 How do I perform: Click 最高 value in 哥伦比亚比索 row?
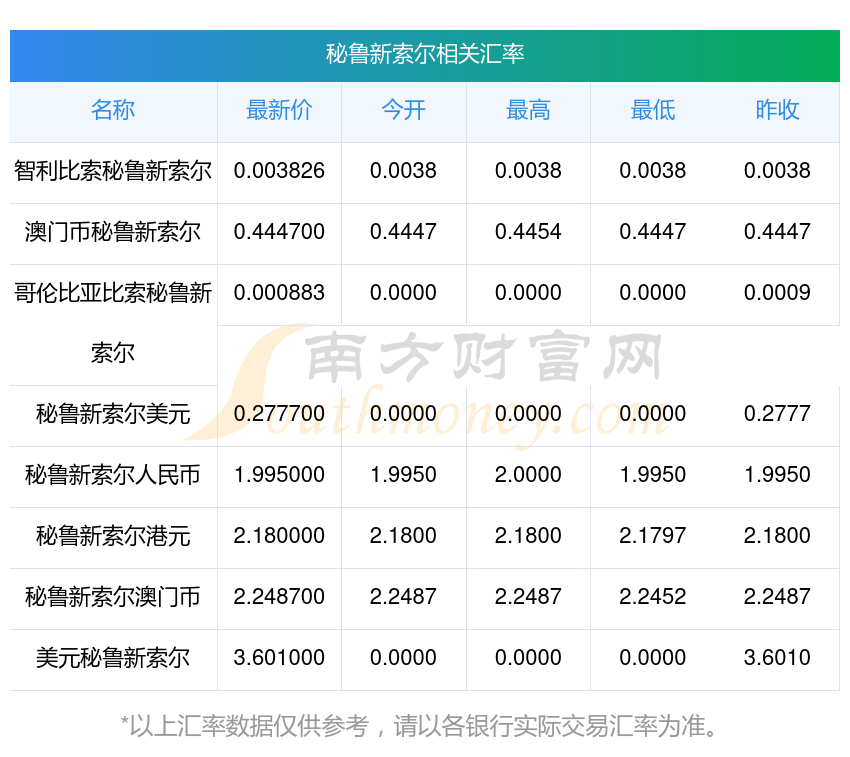[x=528, y=293]
